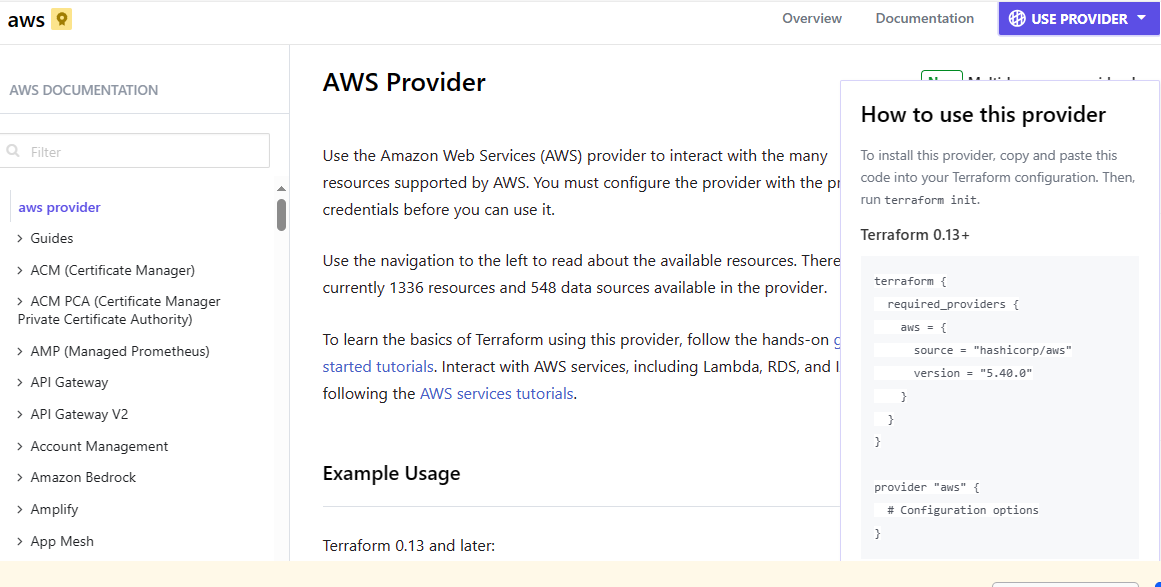Click the magnifier icon in Filter box

pos(13,151)
